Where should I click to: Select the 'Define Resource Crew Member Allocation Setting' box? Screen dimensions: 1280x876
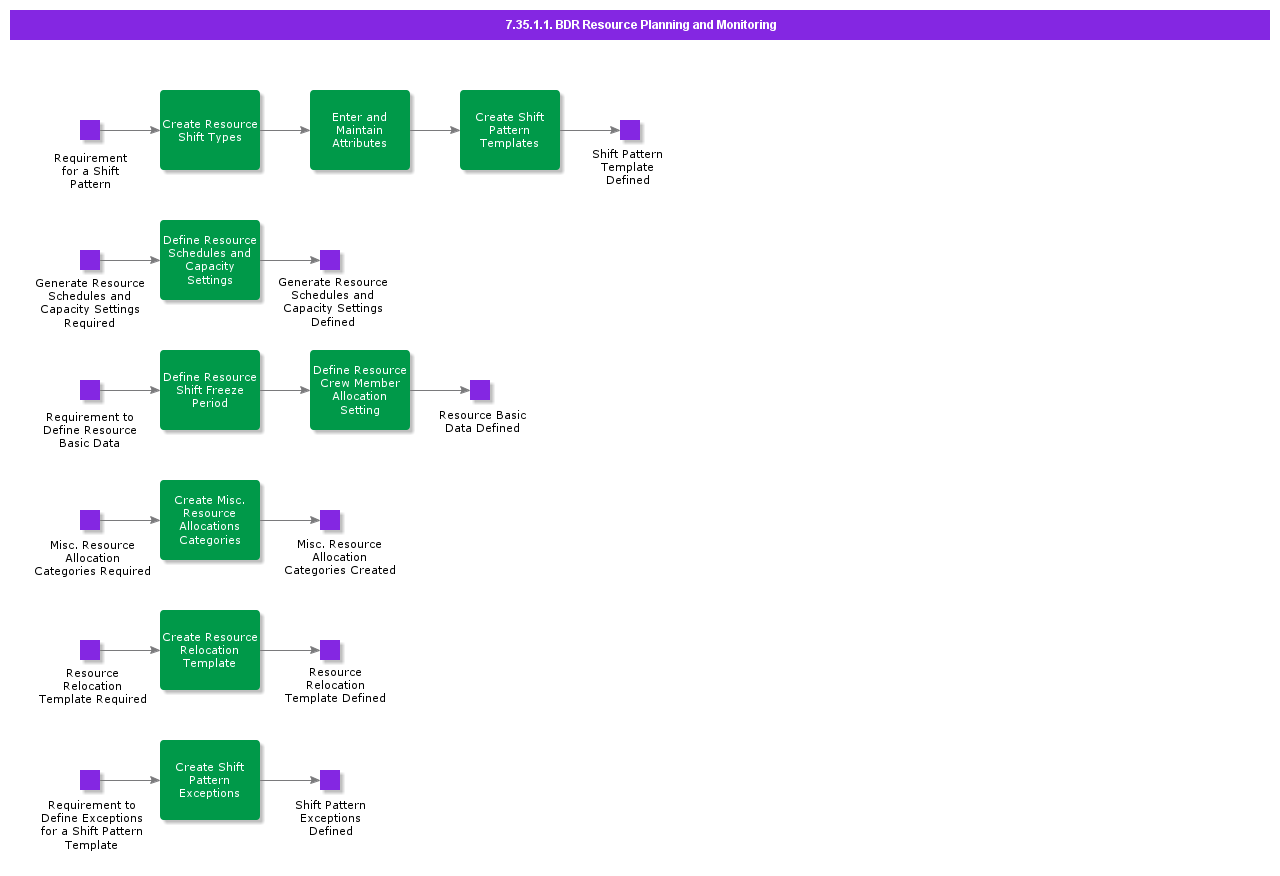click(x=360, y=390)
